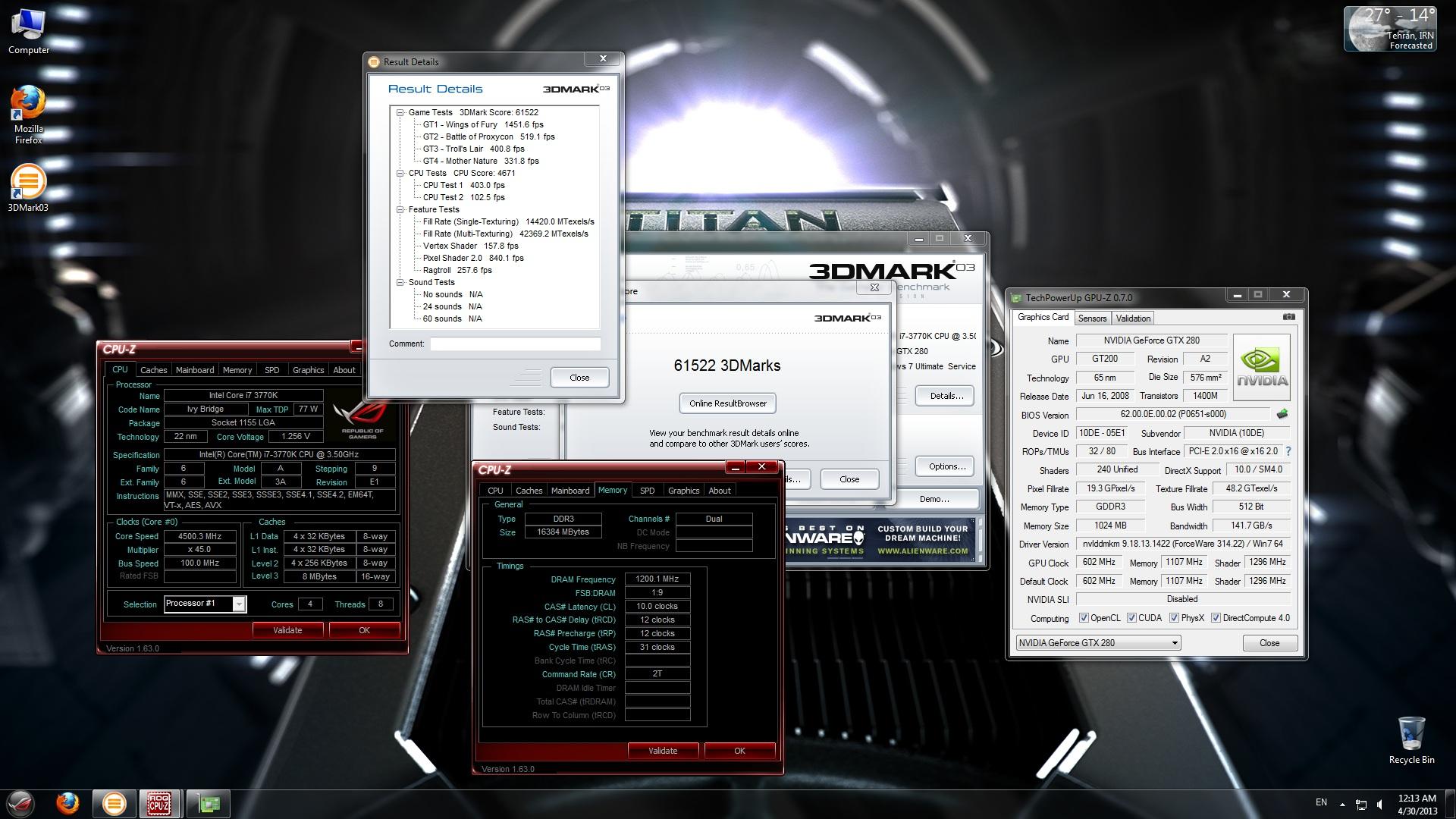Click the ROG Start button on the taskbar
1456x819 pixels.
click(20, 803)
